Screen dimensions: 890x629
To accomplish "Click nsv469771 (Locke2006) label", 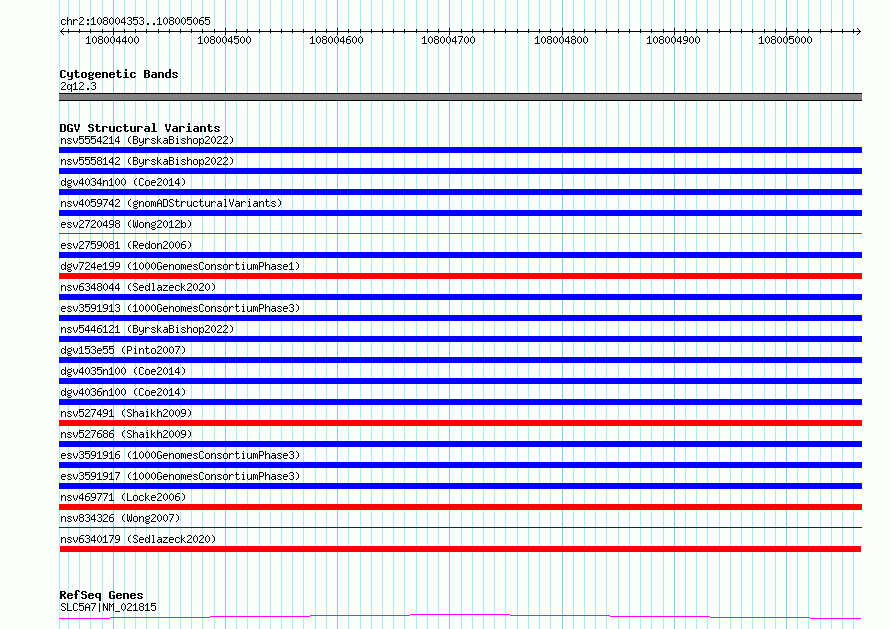I will pos(123,497).
